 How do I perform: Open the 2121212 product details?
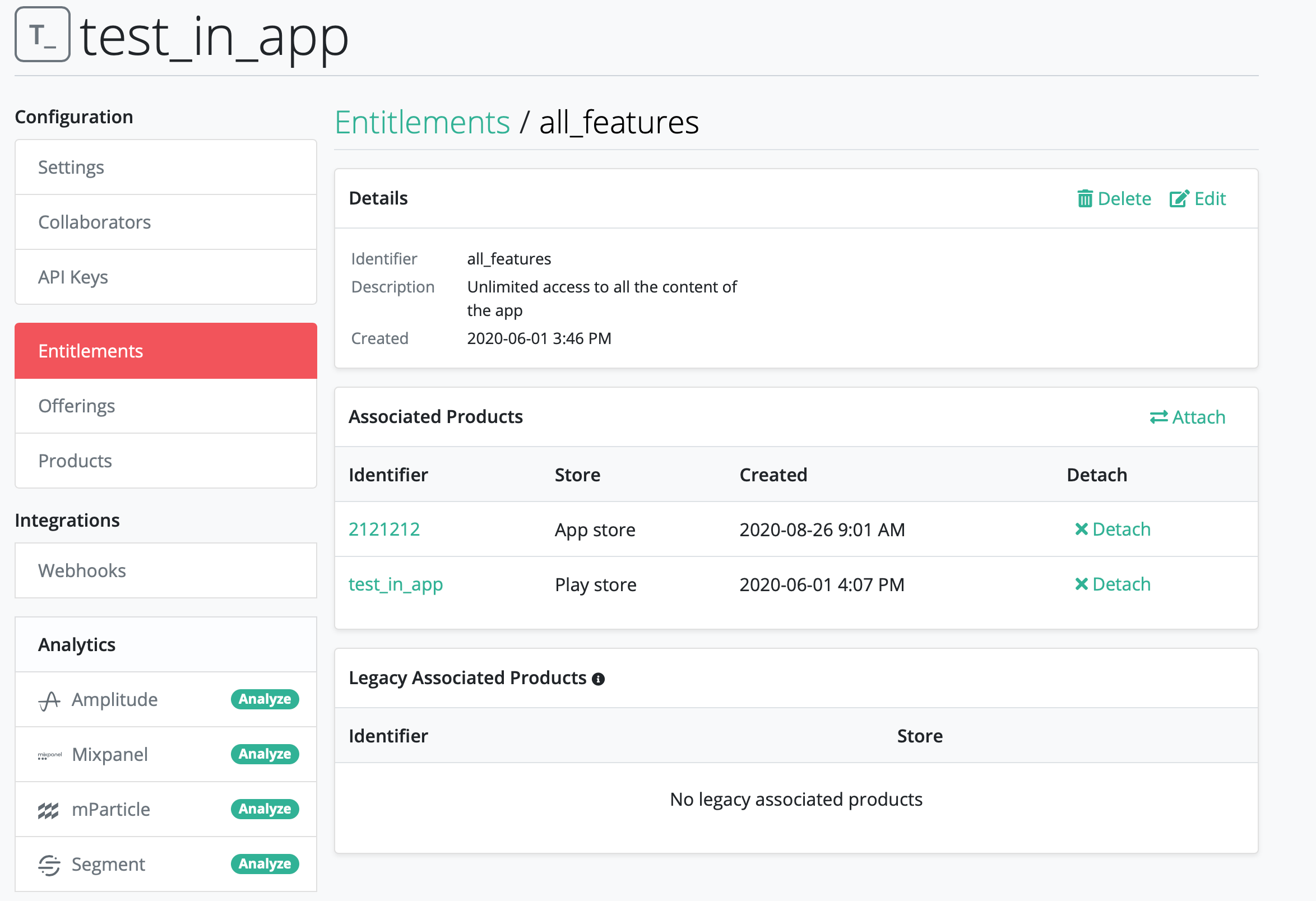click(384, 529)
